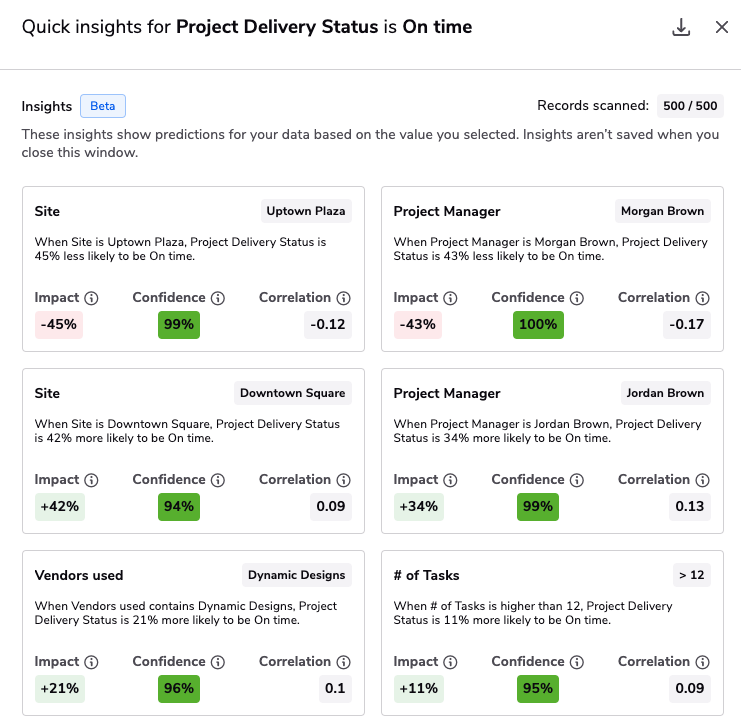Click the +34% impact badge for Jordan Brown
Viewport: 741px width, 717px height.
[419, 507]
